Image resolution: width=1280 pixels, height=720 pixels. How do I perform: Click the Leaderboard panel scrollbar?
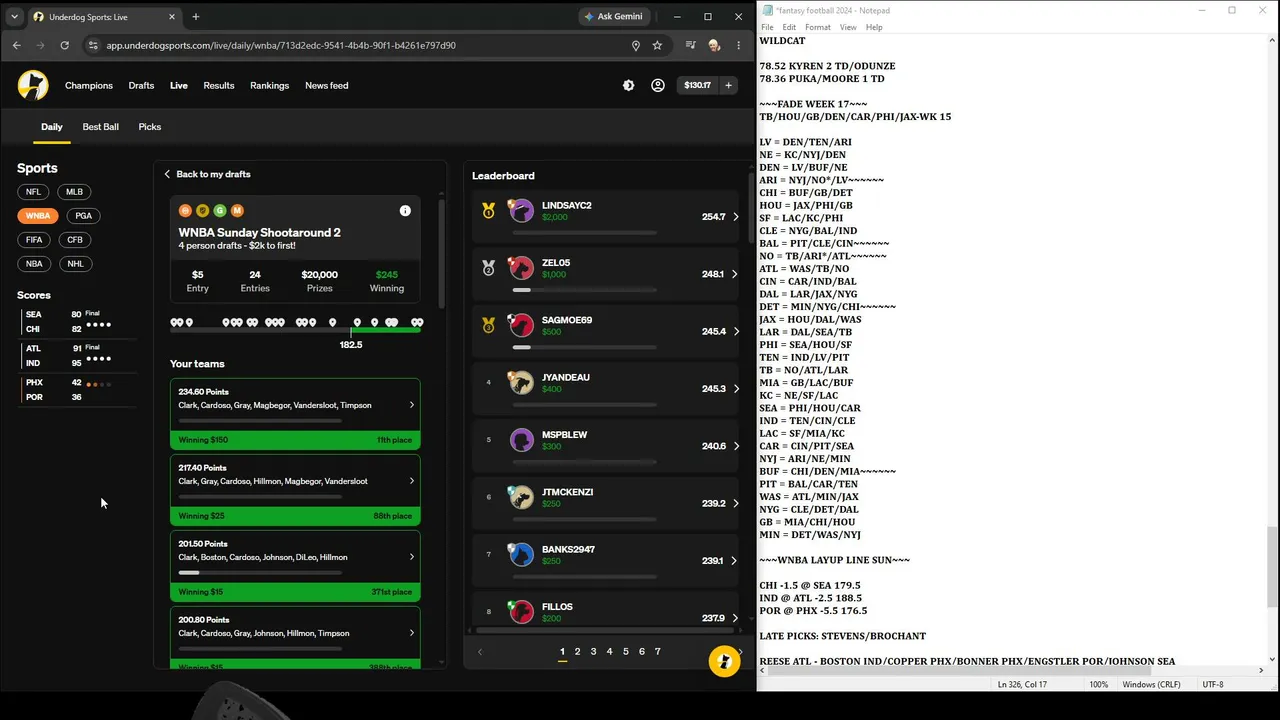pyautogui.click(x=750, y=206)
